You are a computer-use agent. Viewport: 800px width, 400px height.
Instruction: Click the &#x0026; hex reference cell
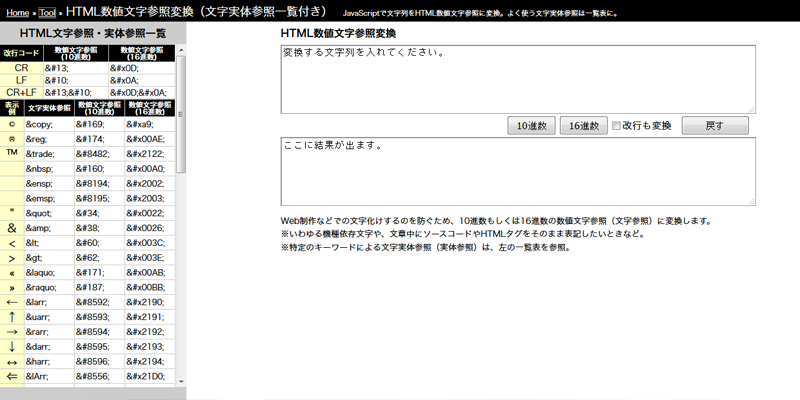click(x=149, y=228)
